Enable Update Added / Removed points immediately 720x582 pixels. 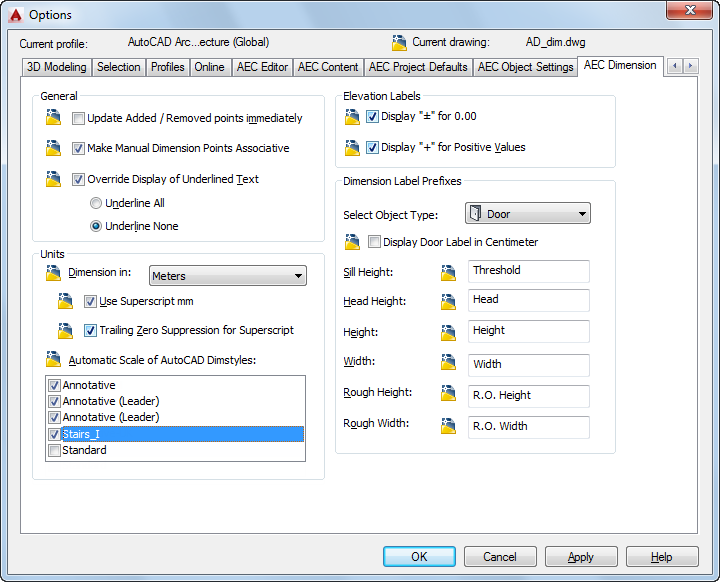[x=78, y=119]
